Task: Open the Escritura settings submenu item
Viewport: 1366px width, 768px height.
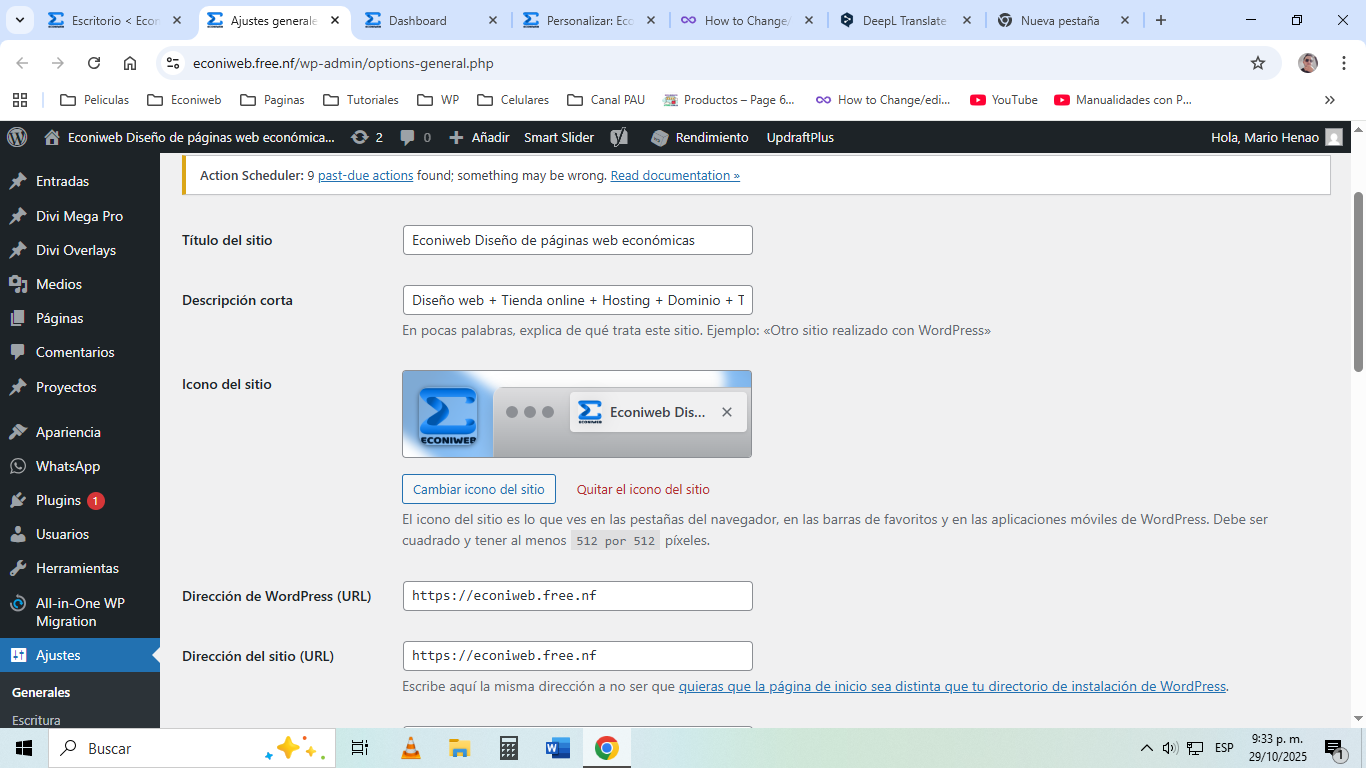Action: point(36,720)
